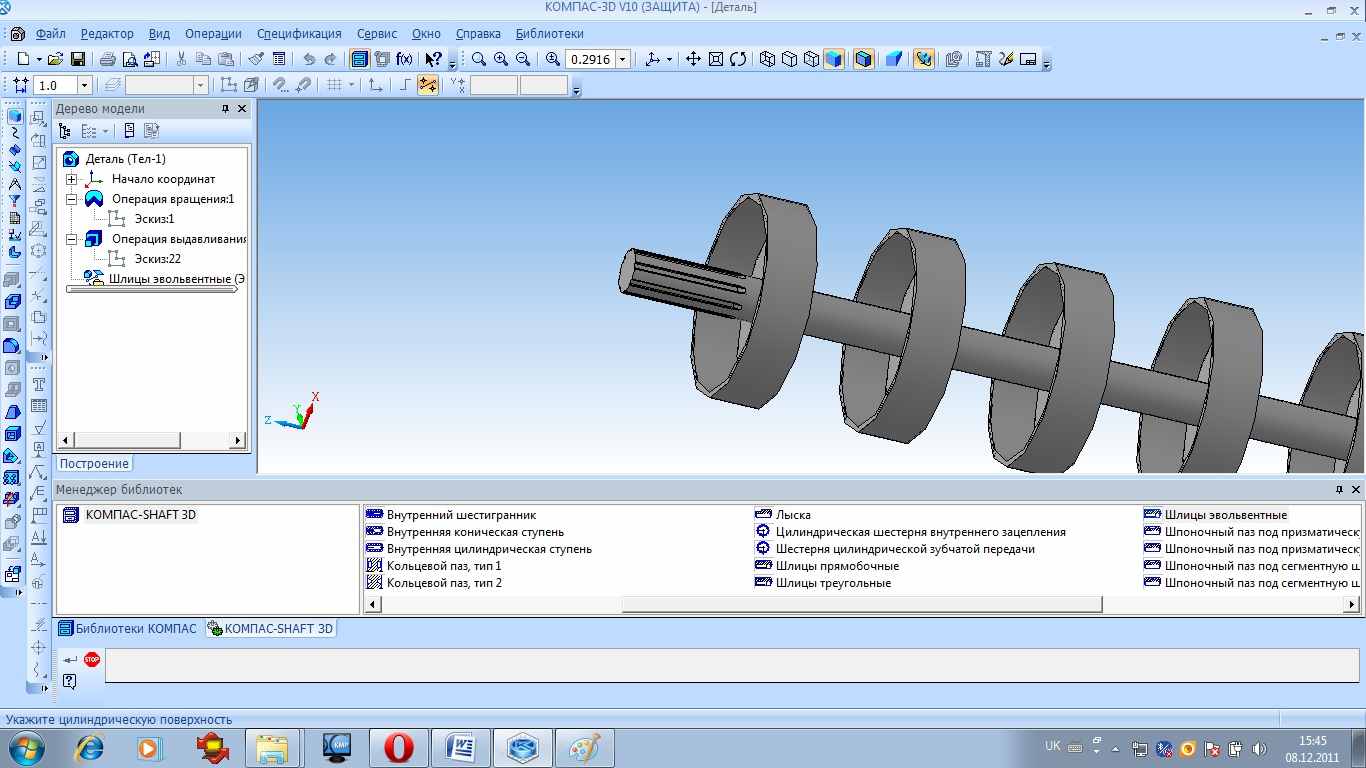Zoom out with the minus magnifier

(x=523, y=59)
